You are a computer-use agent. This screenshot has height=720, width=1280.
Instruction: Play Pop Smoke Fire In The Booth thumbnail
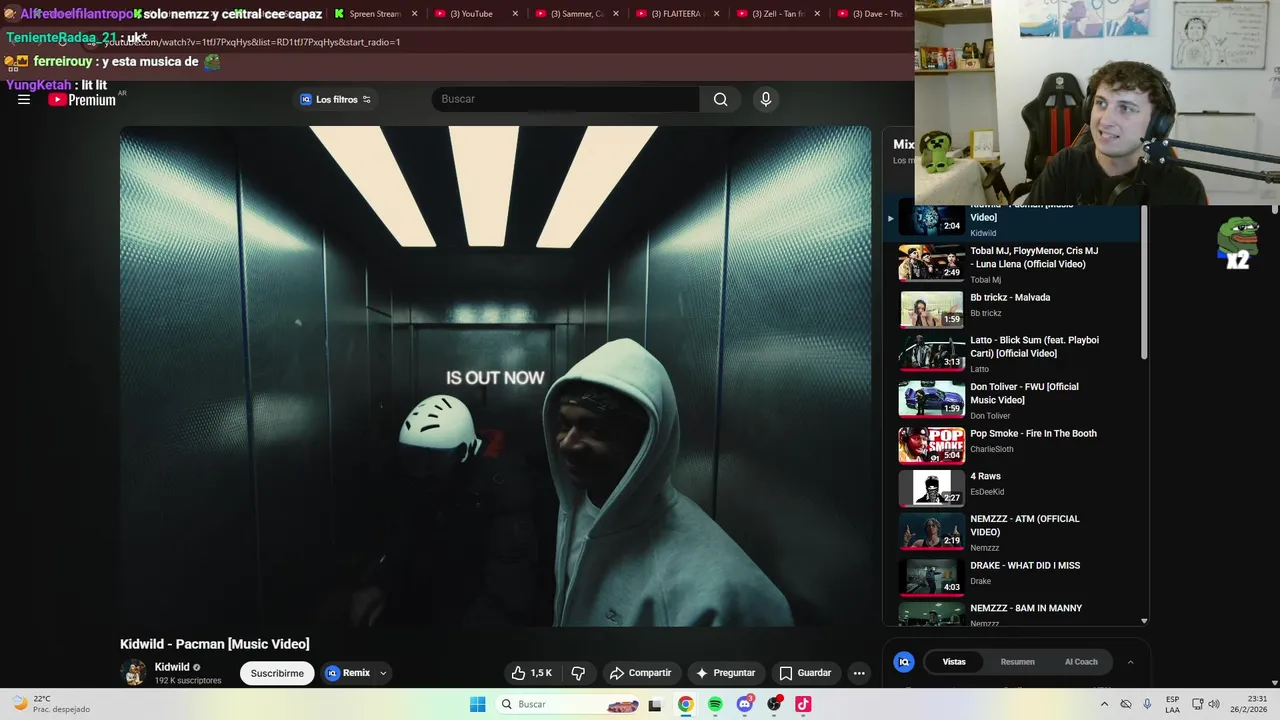pyautogui.click(x=931, y=445)
